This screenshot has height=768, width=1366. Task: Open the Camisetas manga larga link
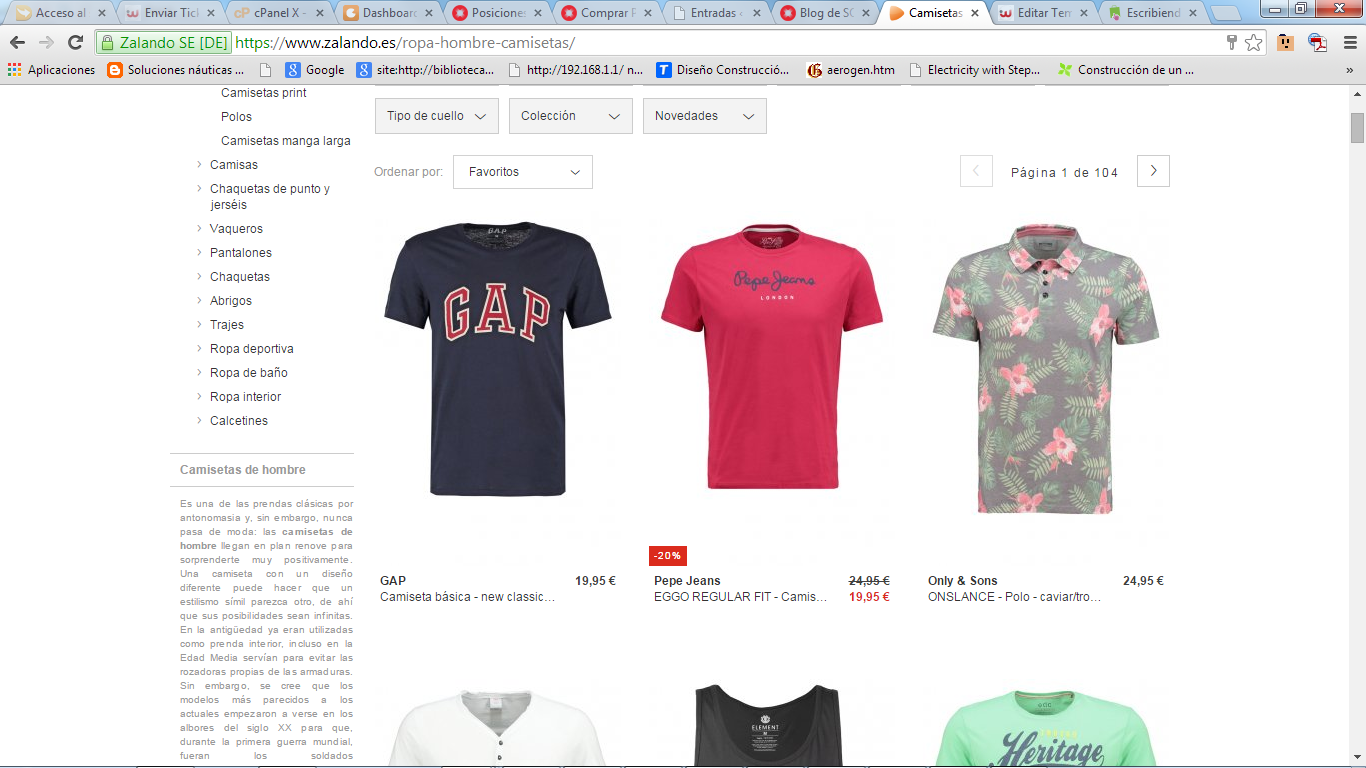(x=286, y=141)
